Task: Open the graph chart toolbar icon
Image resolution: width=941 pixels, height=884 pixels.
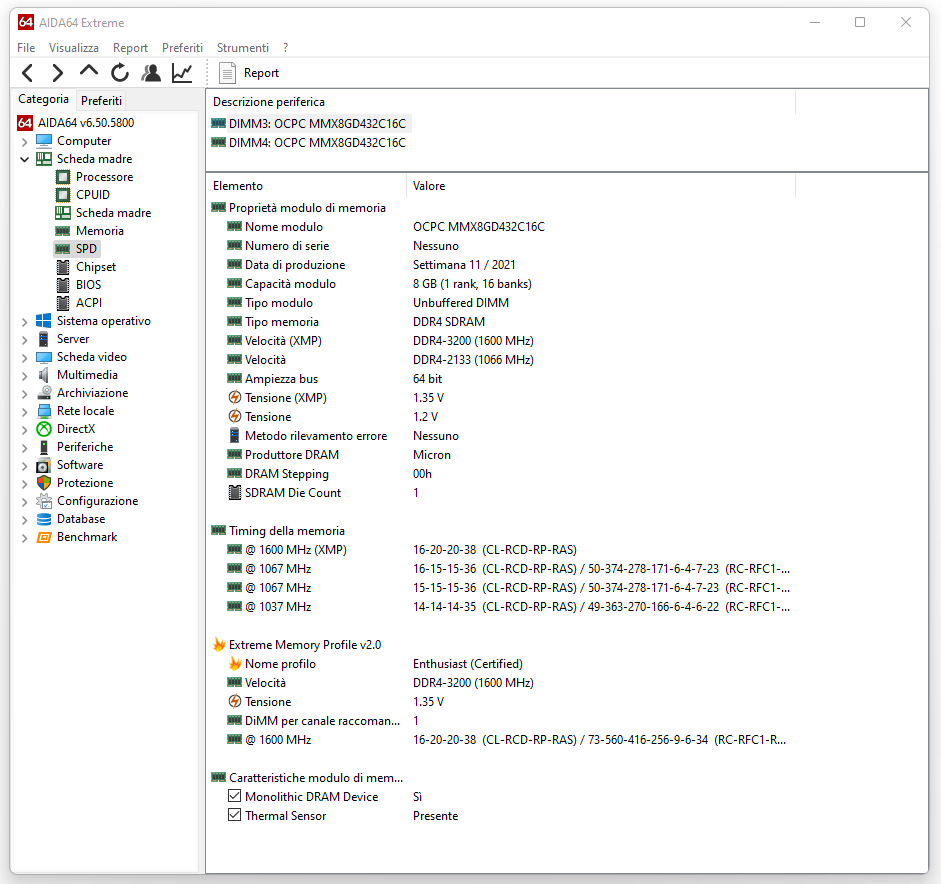Action: [x=182, y=73]
